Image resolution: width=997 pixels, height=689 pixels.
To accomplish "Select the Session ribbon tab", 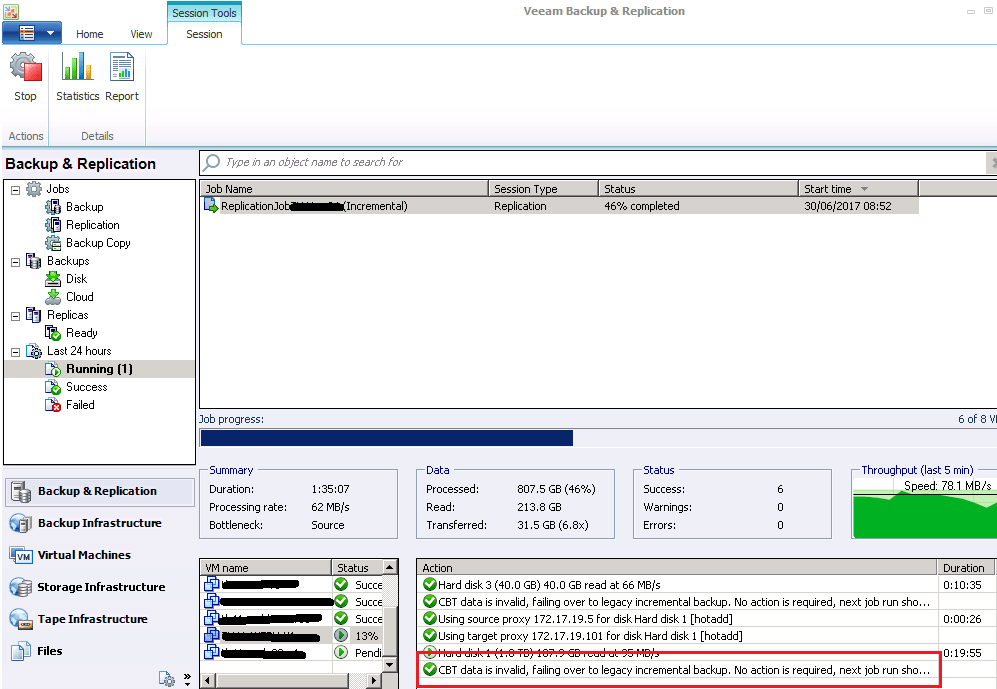I will point(204,34).
